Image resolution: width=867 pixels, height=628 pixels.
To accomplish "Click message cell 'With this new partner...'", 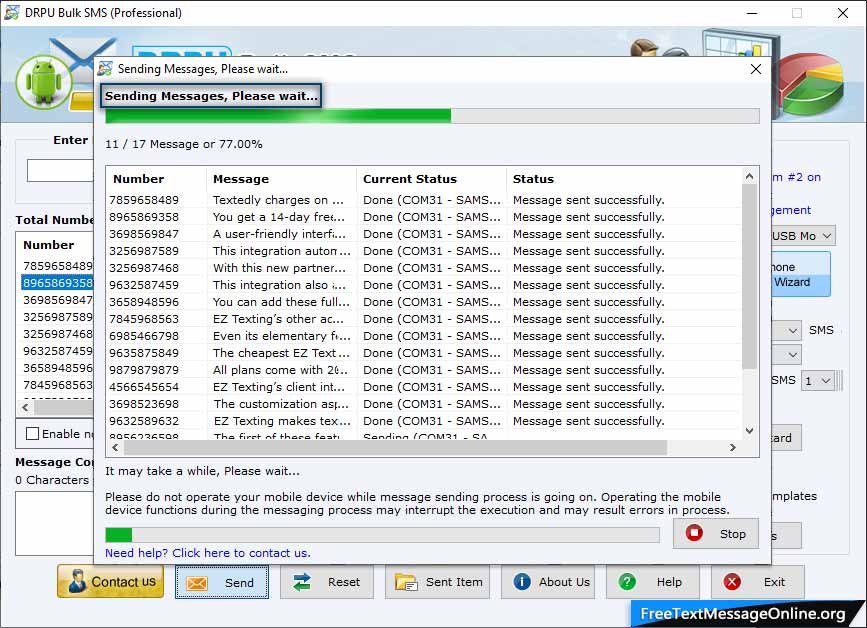I will (279, 268).
